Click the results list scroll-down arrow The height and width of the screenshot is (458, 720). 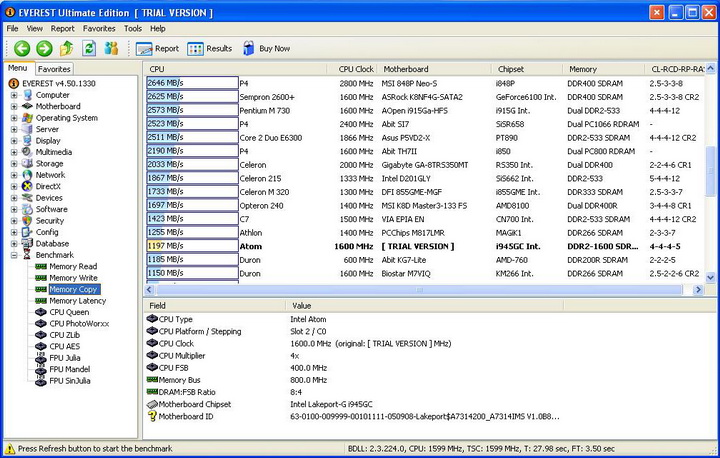pos(710,277)
